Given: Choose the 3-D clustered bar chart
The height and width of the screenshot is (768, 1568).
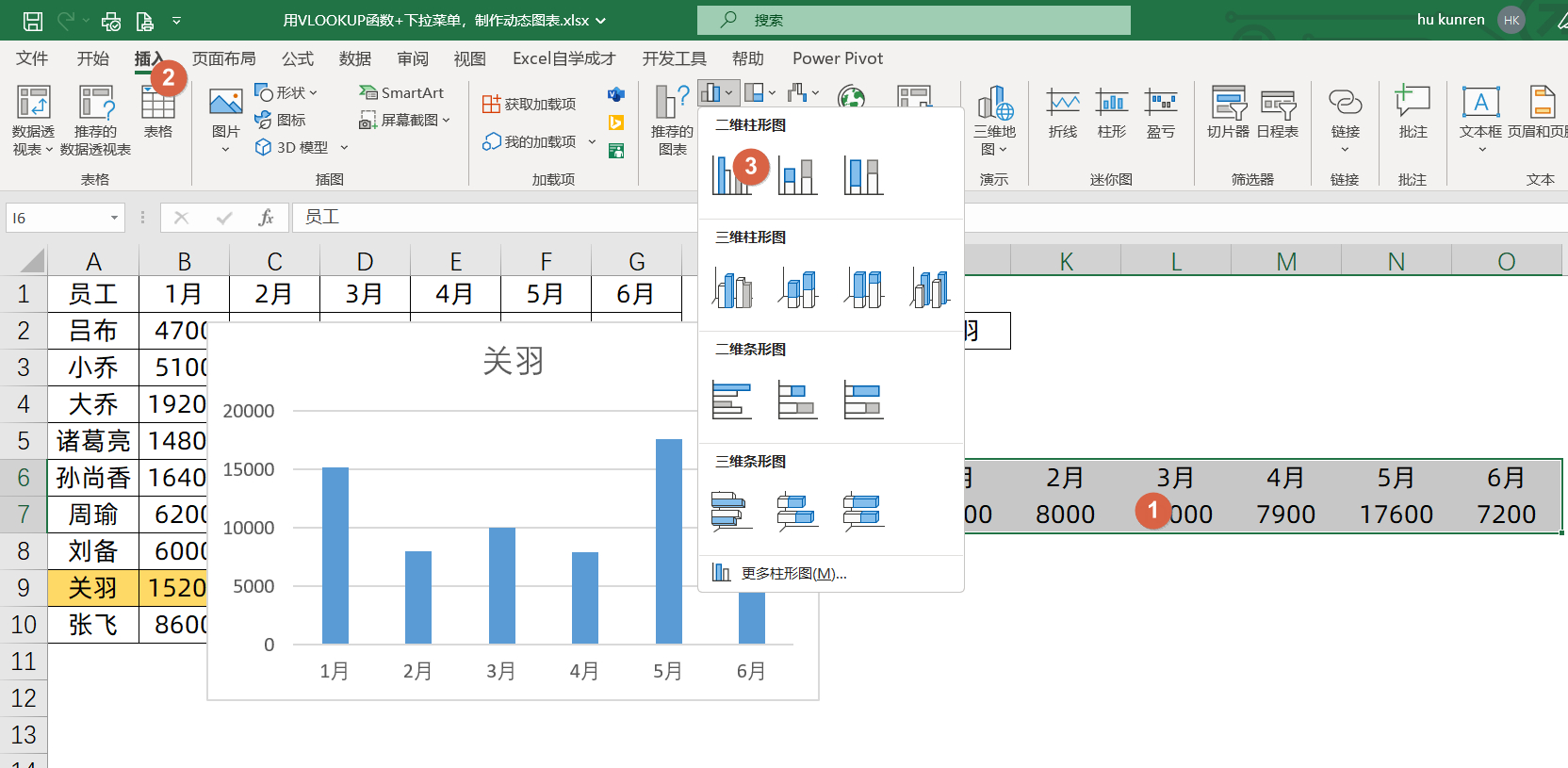Looking at the screenshot, I should [x=732, y=512].
